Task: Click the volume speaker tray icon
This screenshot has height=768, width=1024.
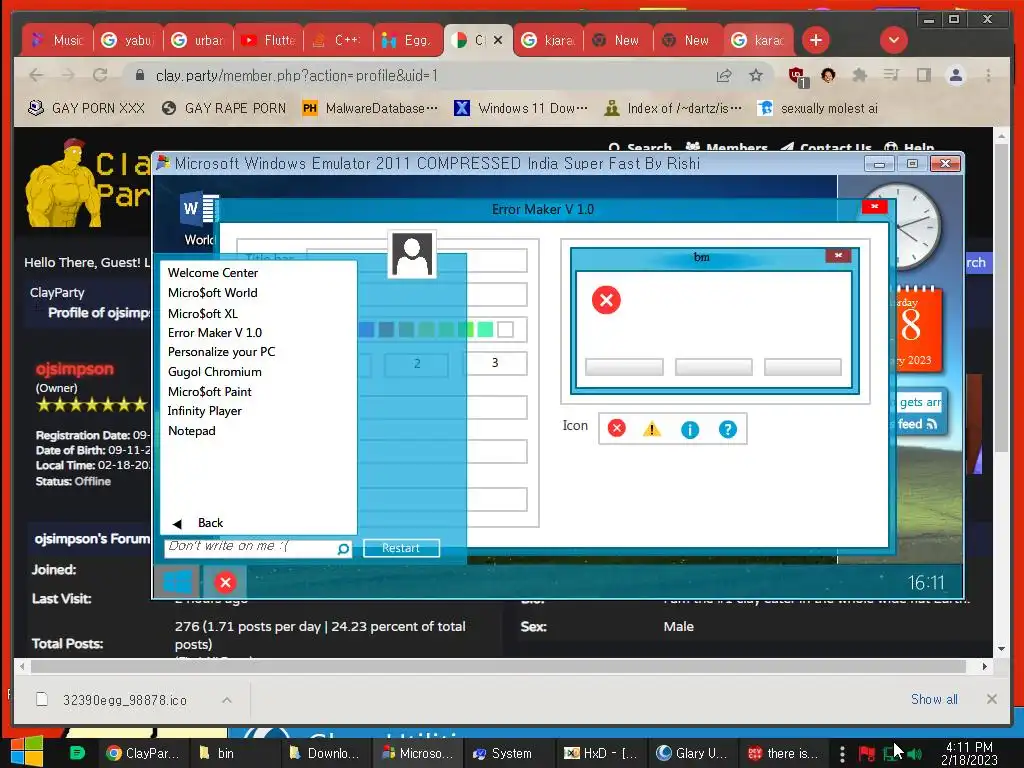Action: pyautogui.click(x=914, y=754)
